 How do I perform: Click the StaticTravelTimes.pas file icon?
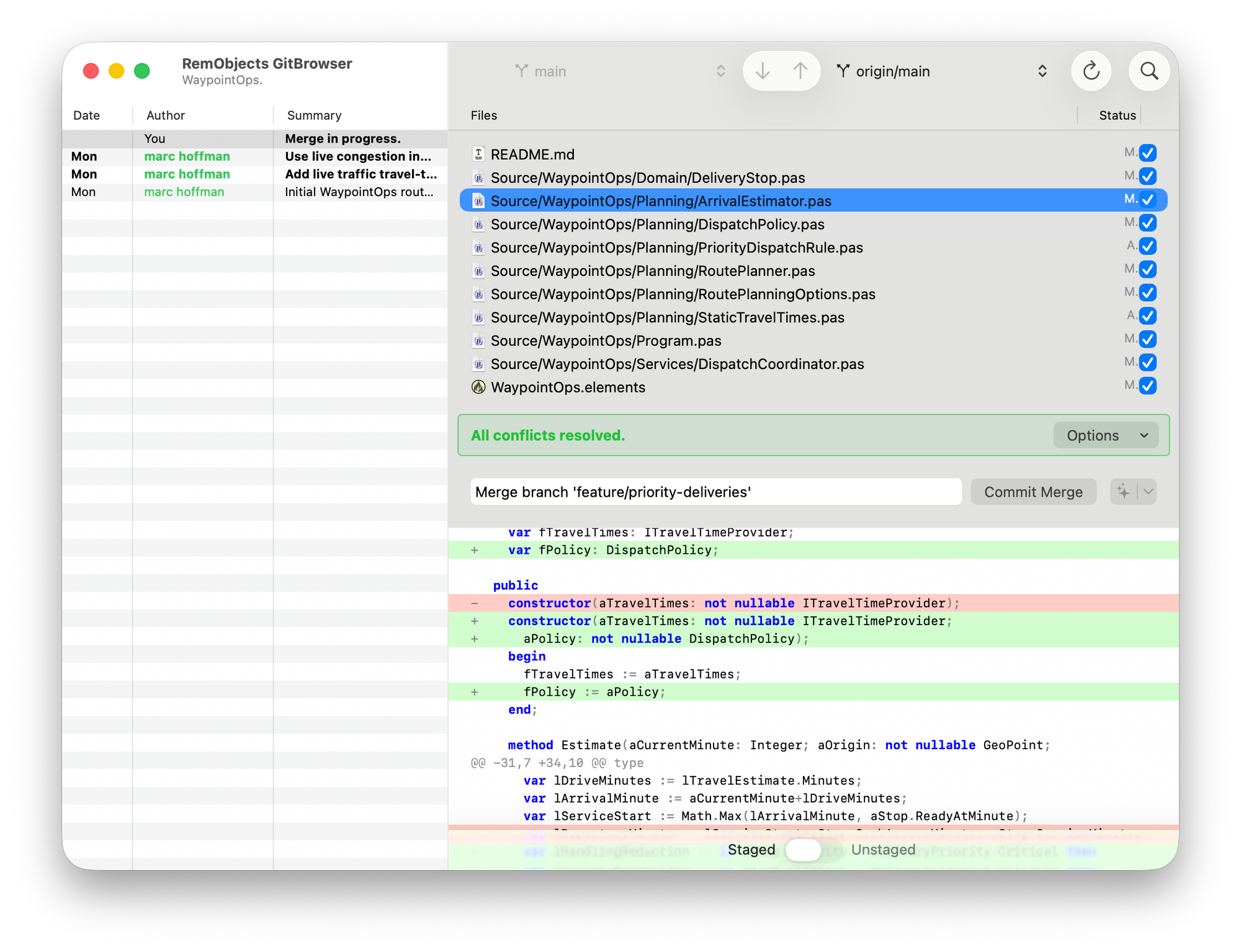478,318
